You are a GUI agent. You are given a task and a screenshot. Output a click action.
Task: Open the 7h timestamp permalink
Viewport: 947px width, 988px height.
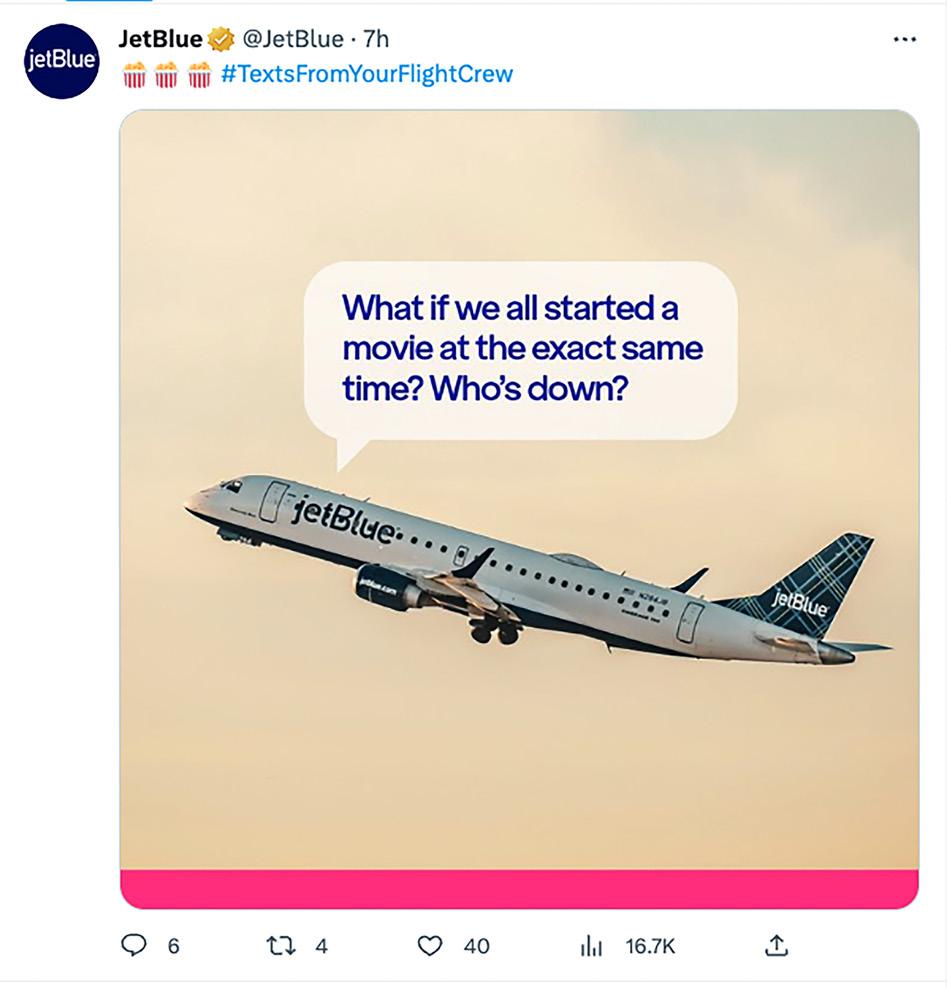coord(376,40)
